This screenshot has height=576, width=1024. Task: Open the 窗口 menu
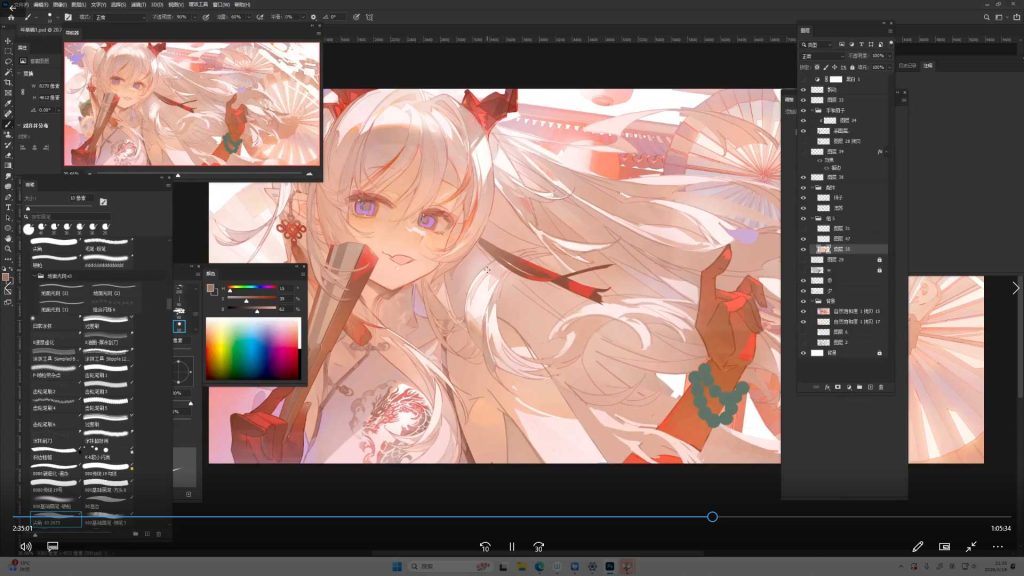tap(221, 5)
